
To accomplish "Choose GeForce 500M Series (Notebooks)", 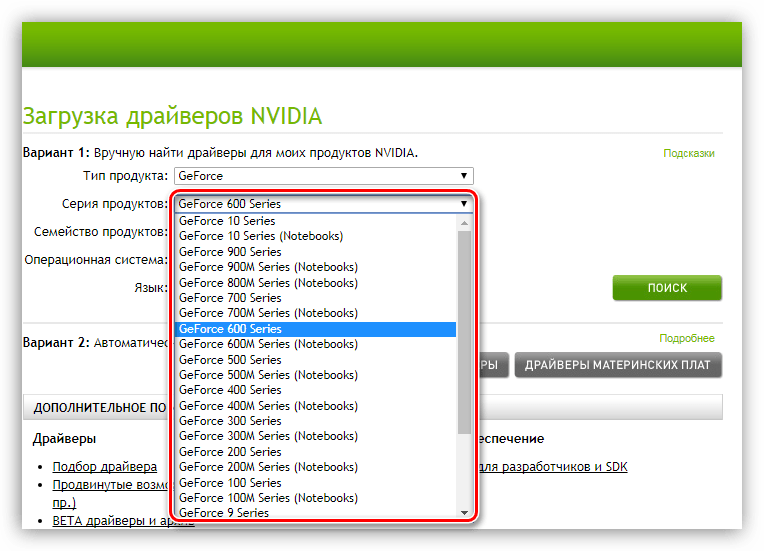I will [316, 375].
